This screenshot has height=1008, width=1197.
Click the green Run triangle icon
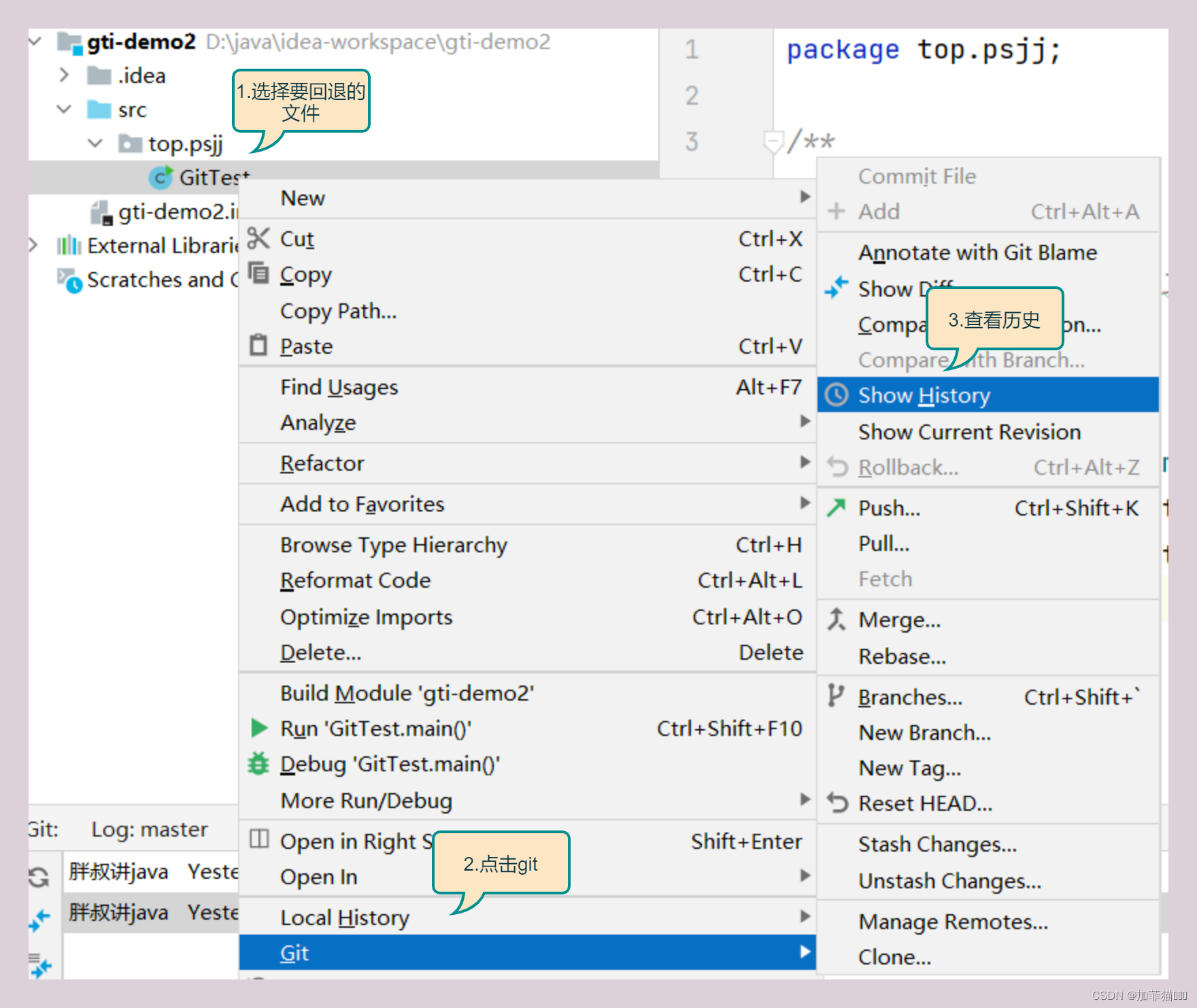click(258, 728)
